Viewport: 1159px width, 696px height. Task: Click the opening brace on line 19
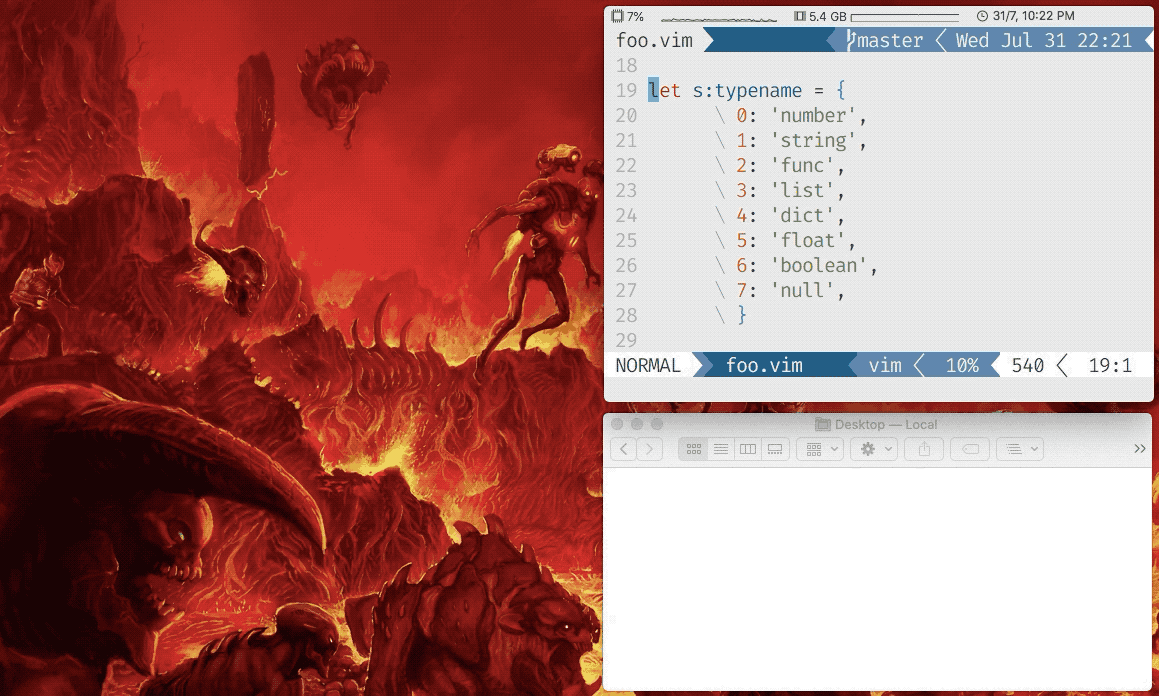click(x=841, y=90)
